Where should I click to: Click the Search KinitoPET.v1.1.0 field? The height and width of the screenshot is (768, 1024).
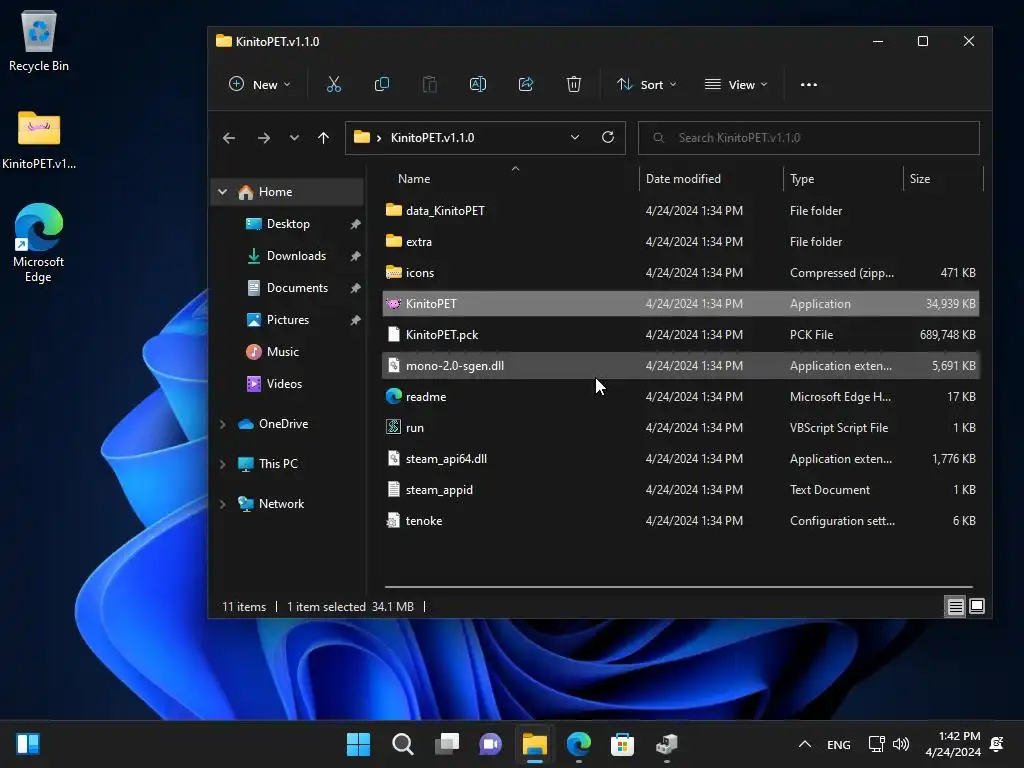[x=808, y=138]
